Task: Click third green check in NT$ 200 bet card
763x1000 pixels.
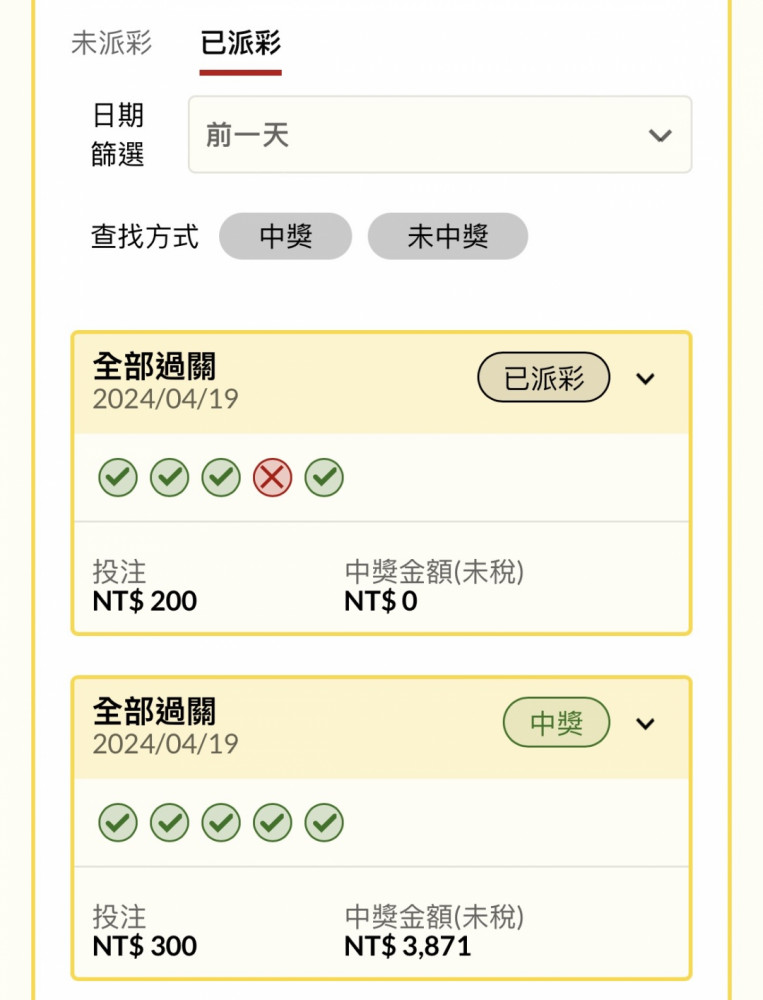Action: [221, 478]
